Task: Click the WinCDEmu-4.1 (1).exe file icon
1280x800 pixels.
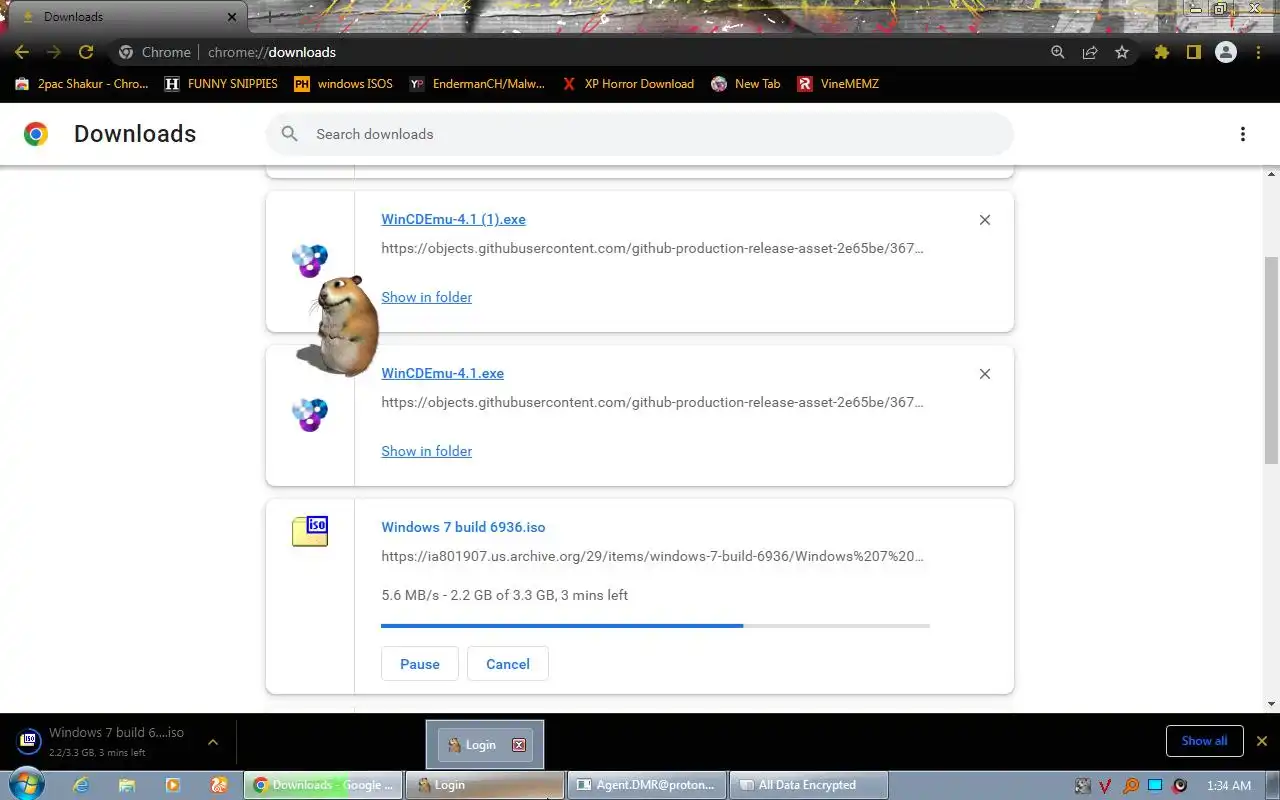Action: pos(309,261)
